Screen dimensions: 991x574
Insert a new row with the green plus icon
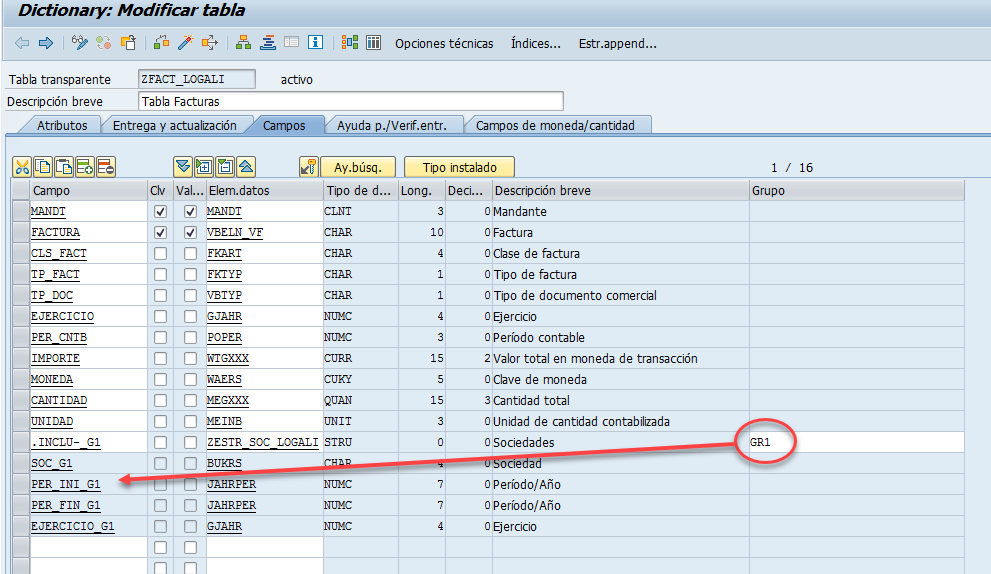(85, 167)
